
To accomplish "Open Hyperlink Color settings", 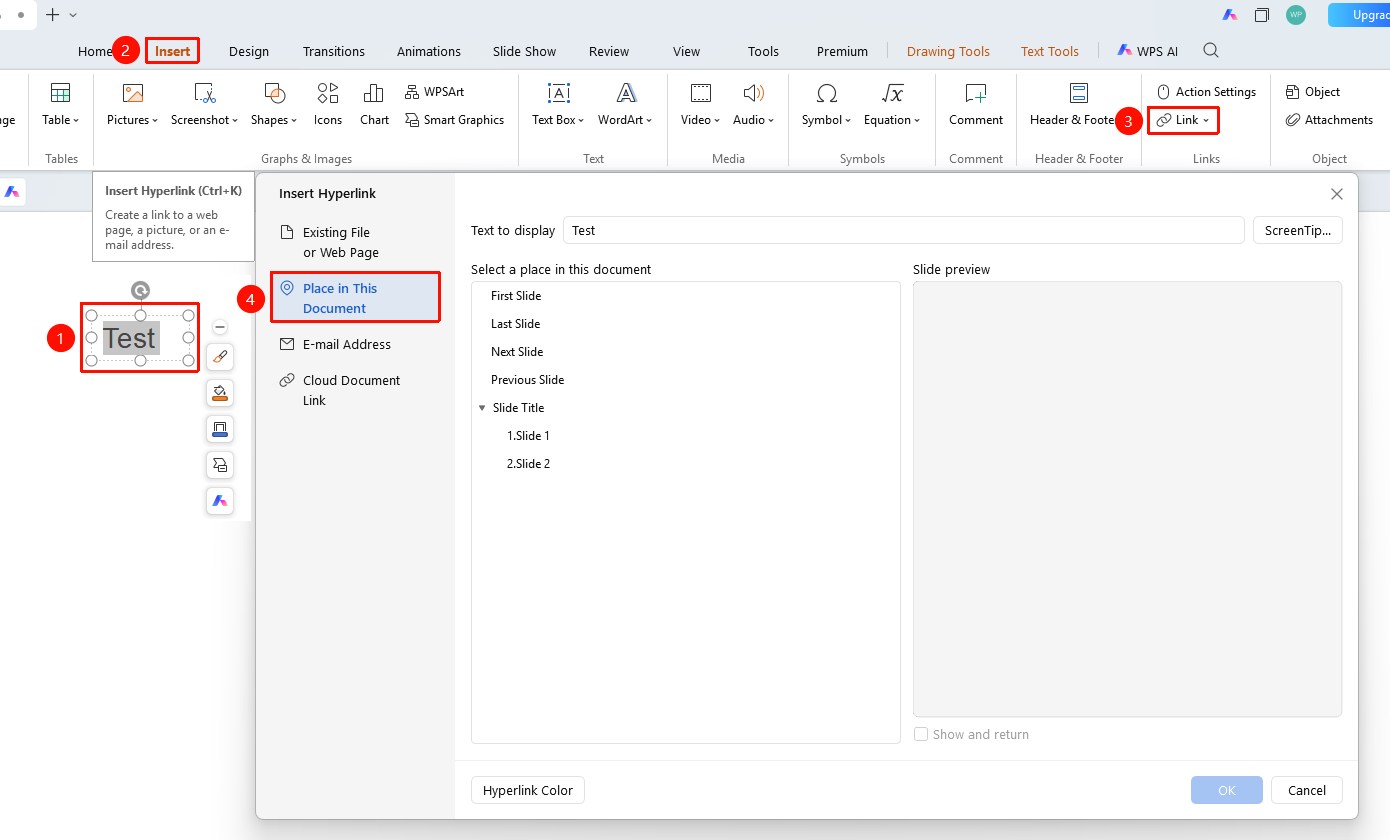I will point(528,790).
